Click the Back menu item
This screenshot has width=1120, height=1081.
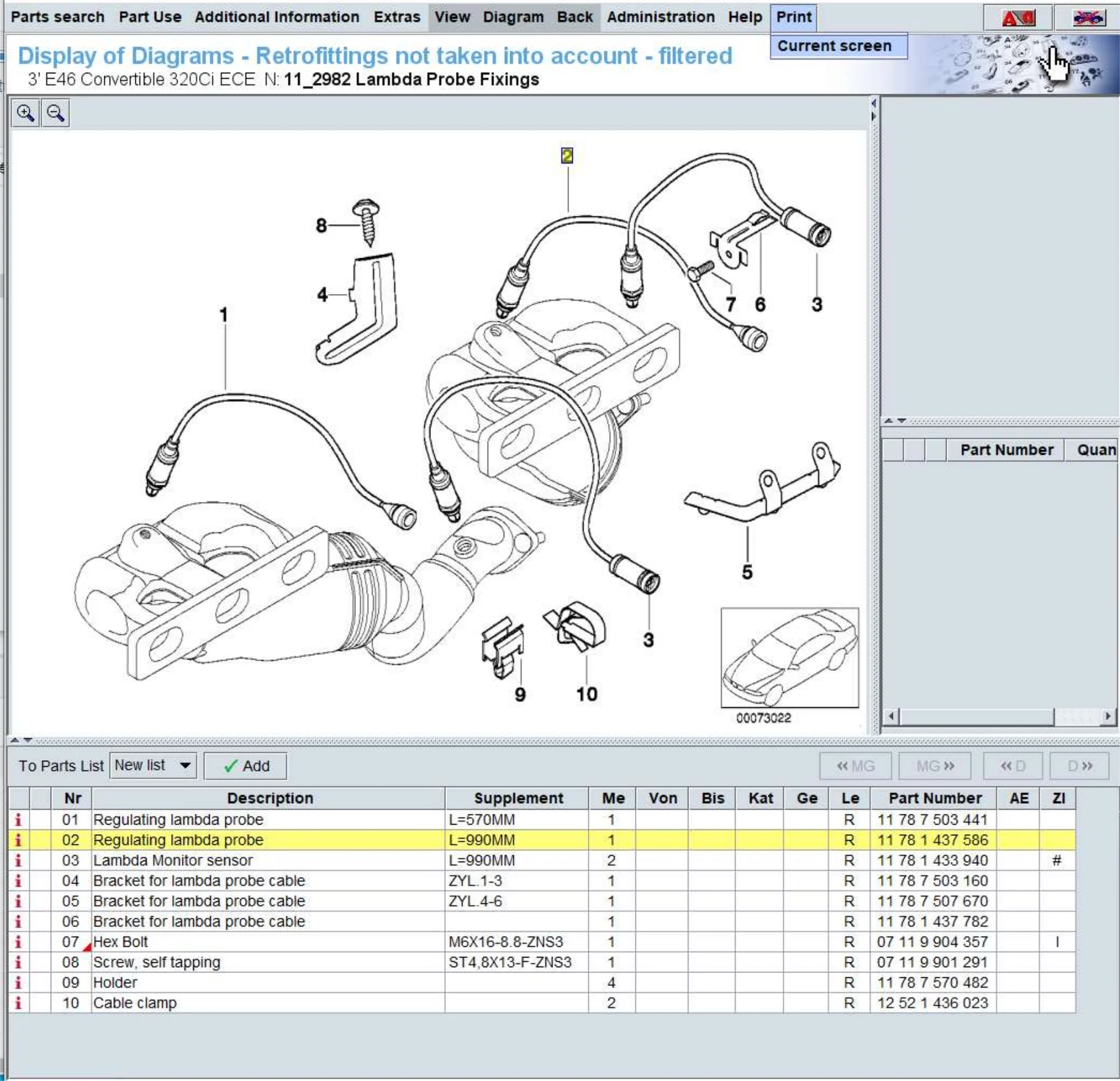575,17
